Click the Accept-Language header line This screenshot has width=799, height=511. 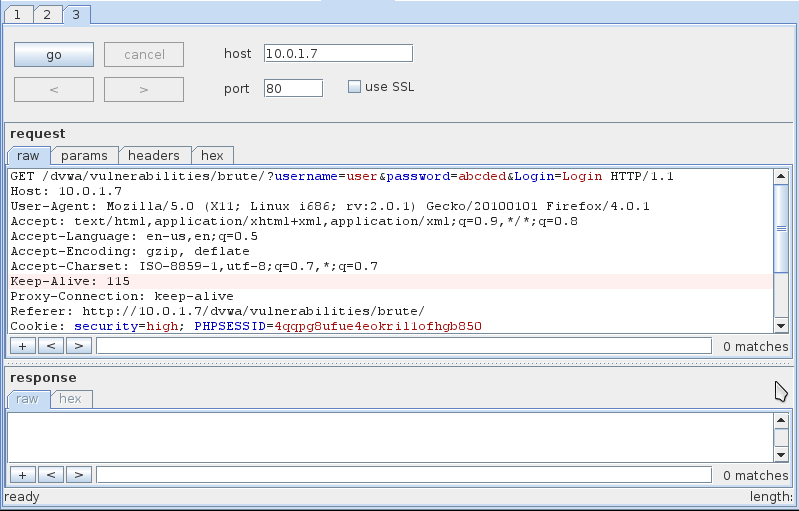point(134,236)
